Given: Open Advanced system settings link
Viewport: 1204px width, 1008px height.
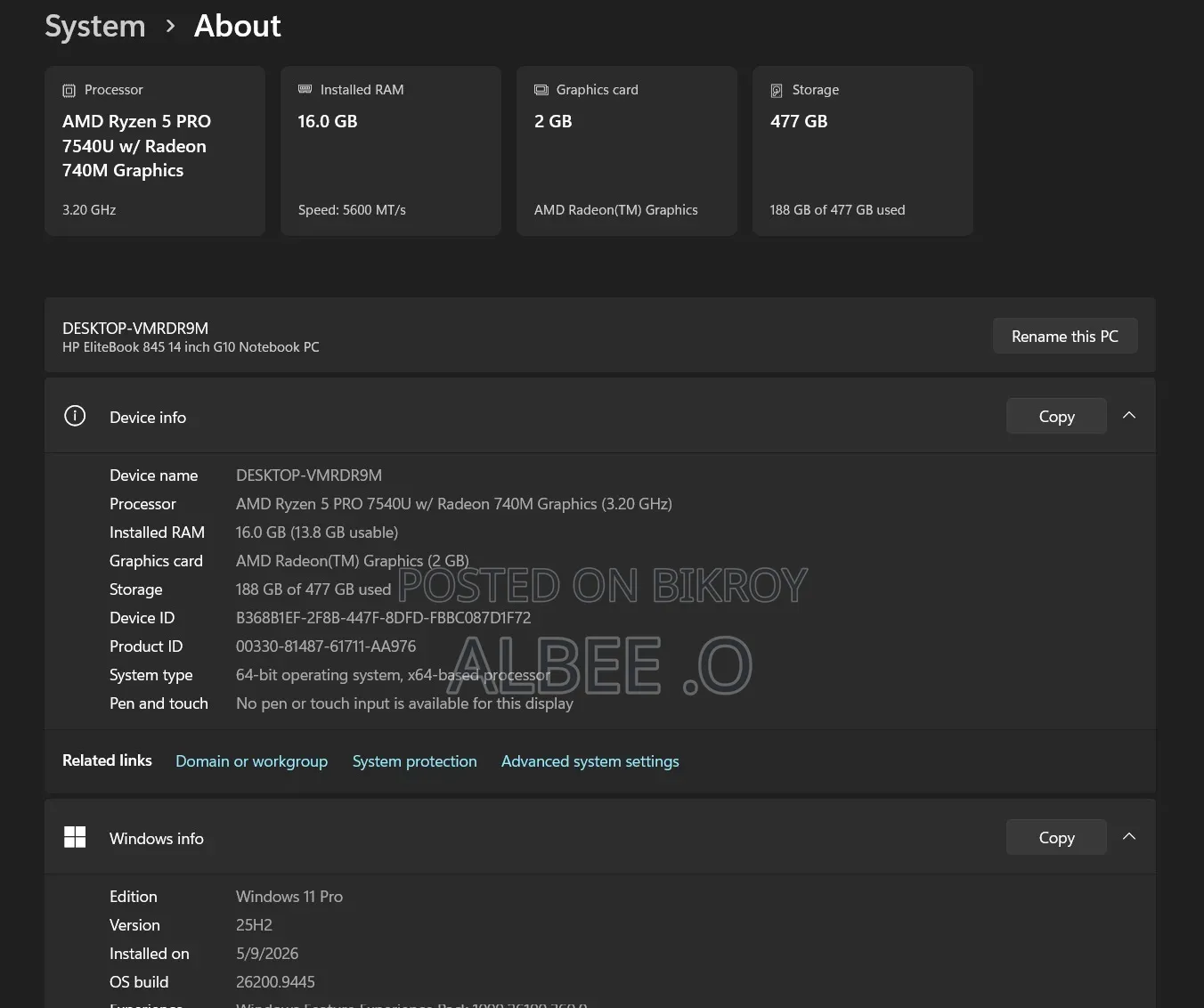Looking at the screenshot, I should [590, 761].
